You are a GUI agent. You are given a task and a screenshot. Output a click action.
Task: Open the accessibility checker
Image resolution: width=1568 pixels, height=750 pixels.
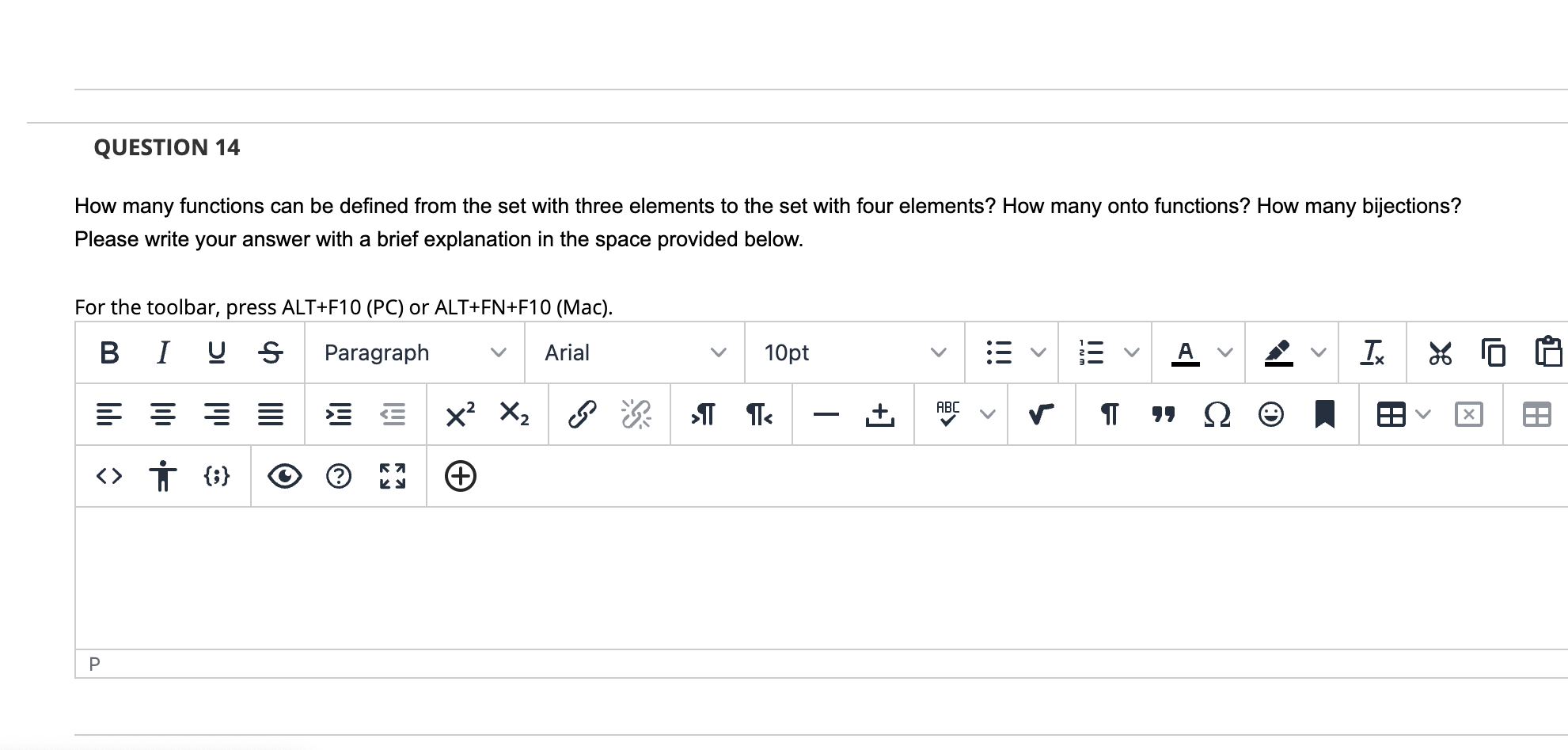point(161,476)
